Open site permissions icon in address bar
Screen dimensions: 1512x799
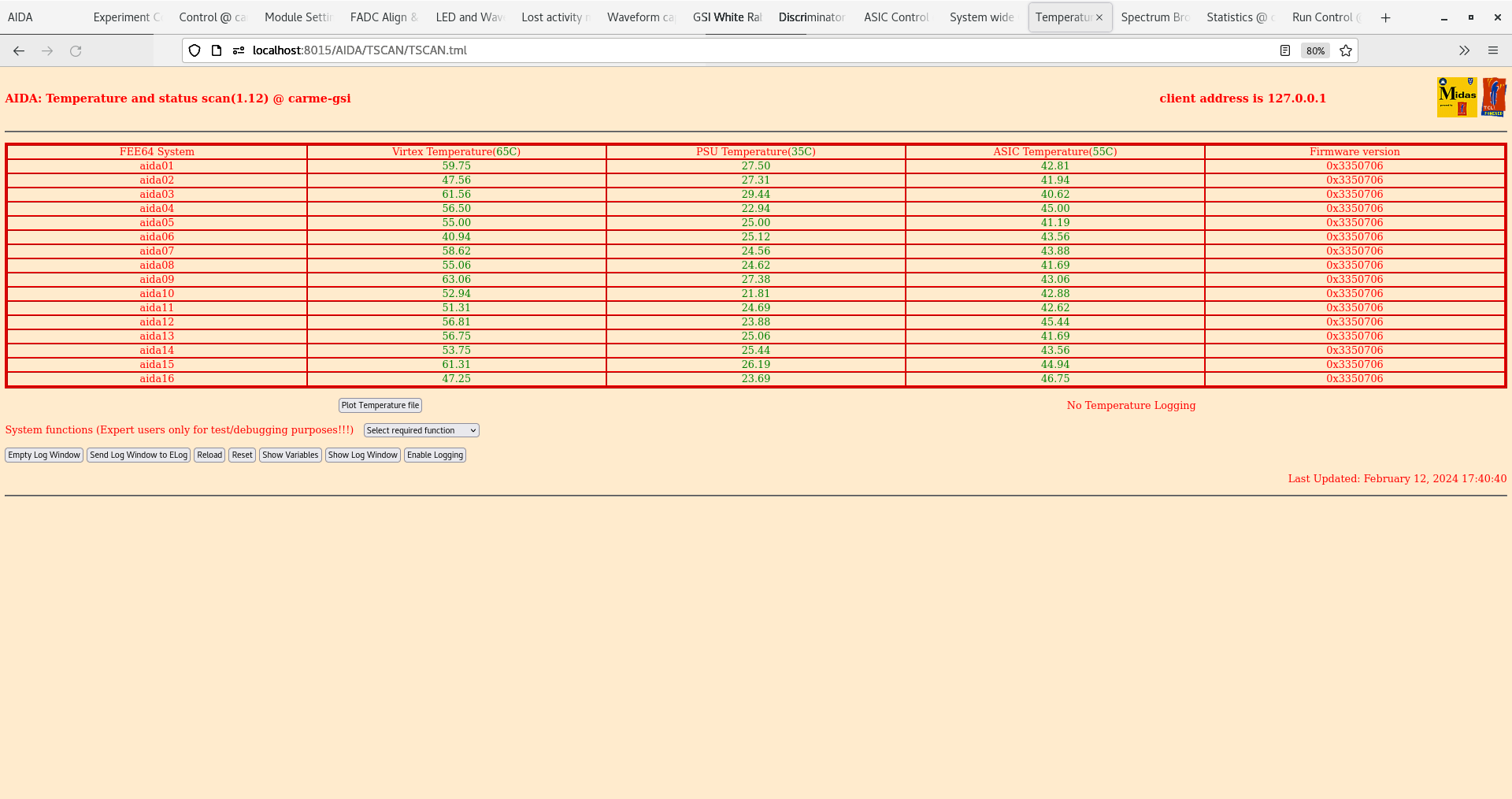point(239,50)
